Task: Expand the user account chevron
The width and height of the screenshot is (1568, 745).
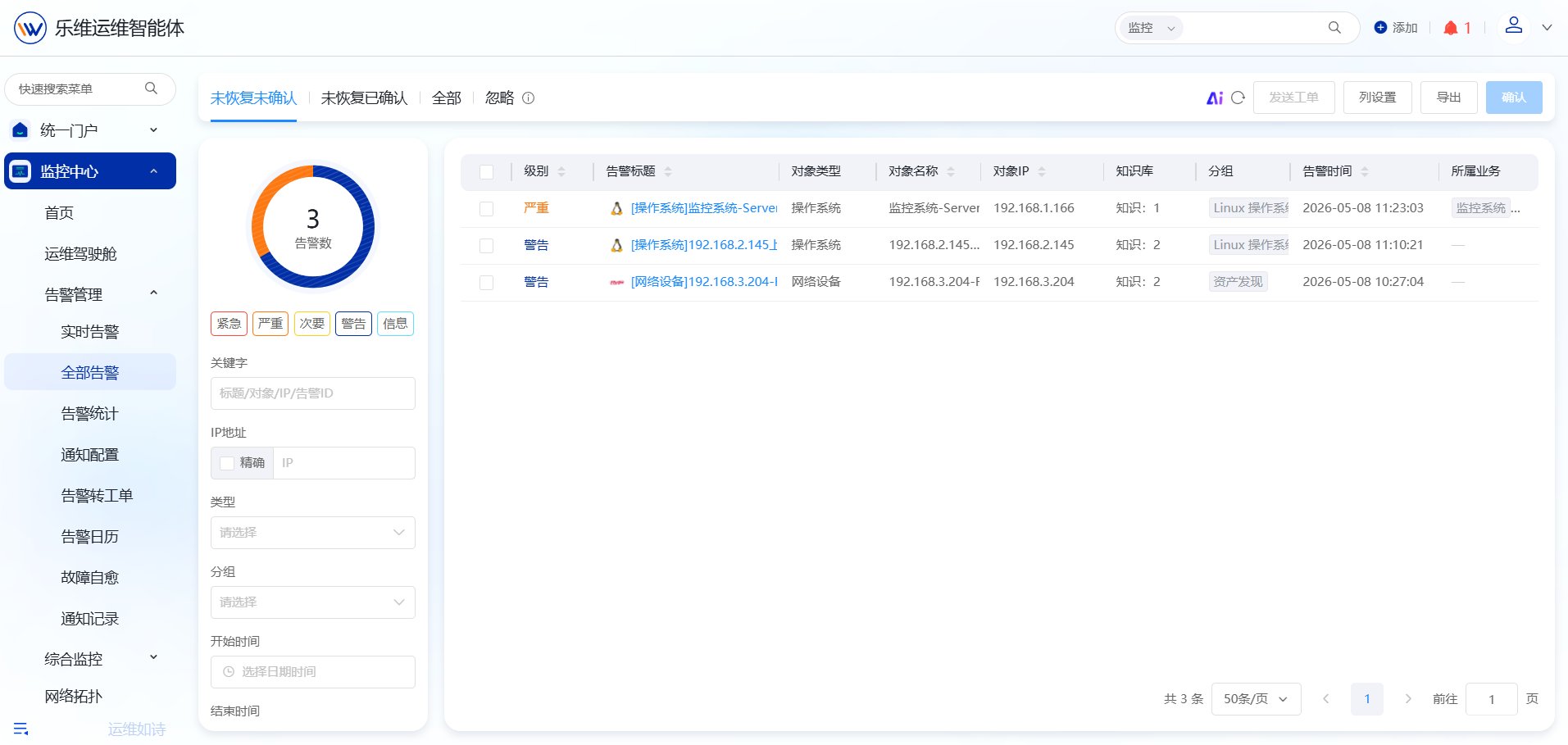Action: (x=1548, y=28)
